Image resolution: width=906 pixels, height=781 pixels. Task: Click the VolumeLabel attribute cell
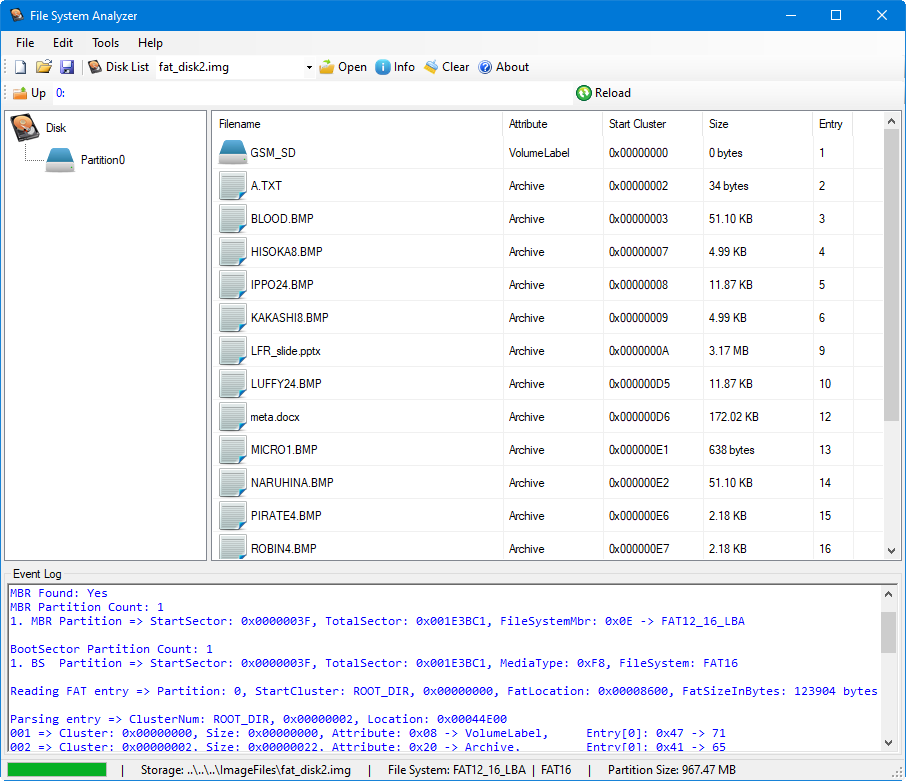pos(539,153)
